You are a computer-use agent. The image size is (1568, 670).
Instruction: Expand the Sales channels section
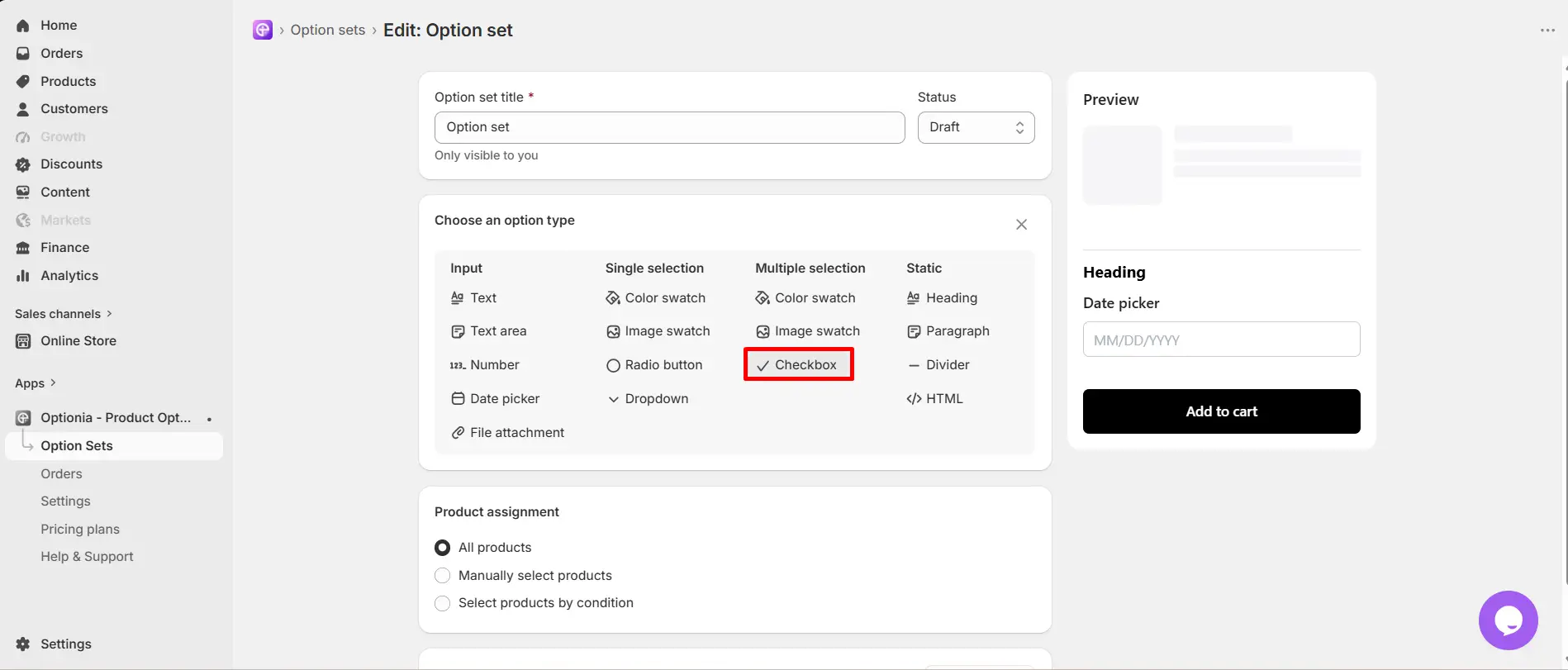(x=64, y=314)
